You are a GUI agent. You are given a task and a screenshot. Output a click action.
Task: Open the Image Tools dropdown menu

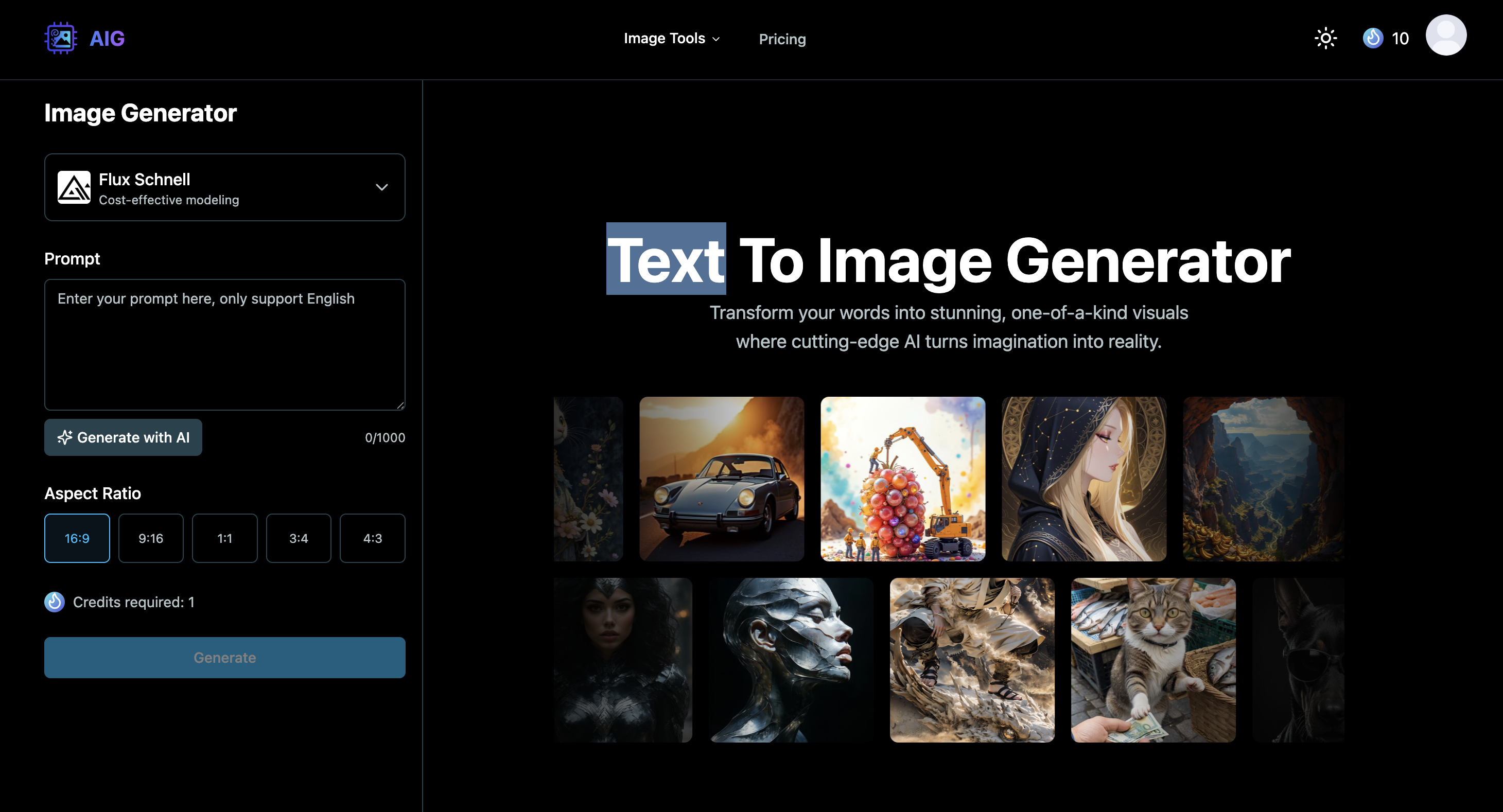tap(672, 39)
